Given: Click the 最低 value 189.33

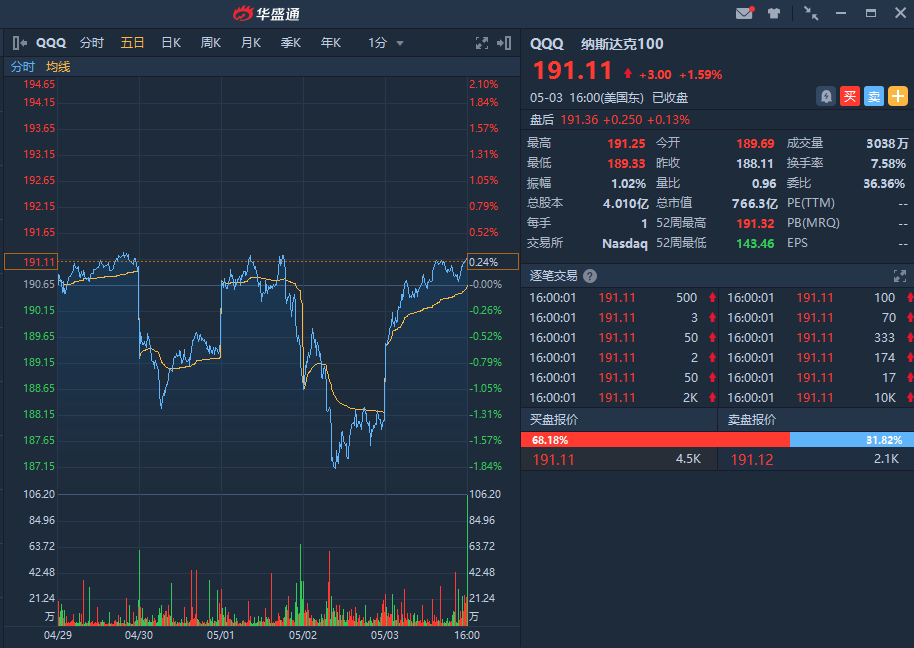Looking at the screenshot, I should point(626,163).
